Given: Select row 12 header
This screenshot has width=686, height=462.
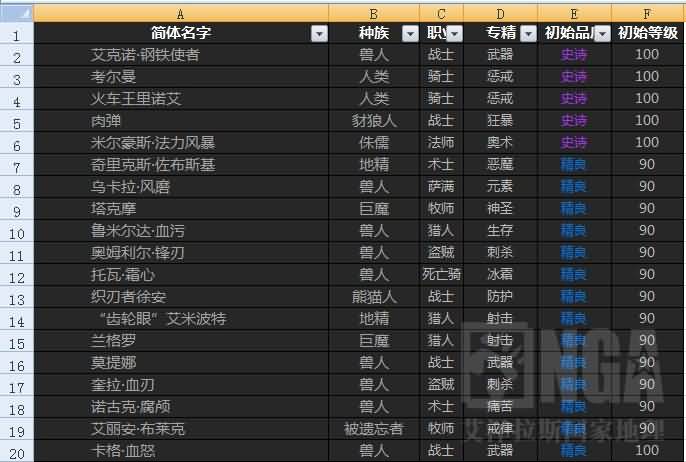Looking at the screenshot, I should click(17, 276).
